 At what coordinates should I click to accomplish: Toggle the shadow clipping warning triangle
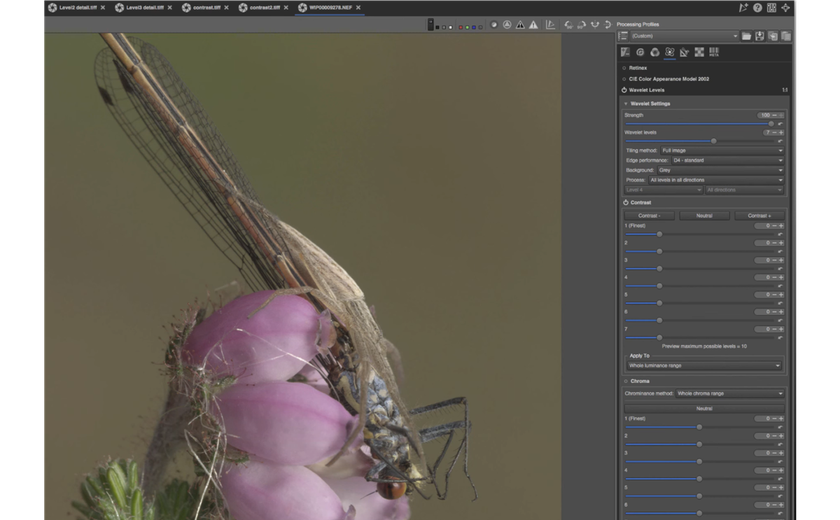(x=520, y=25)
